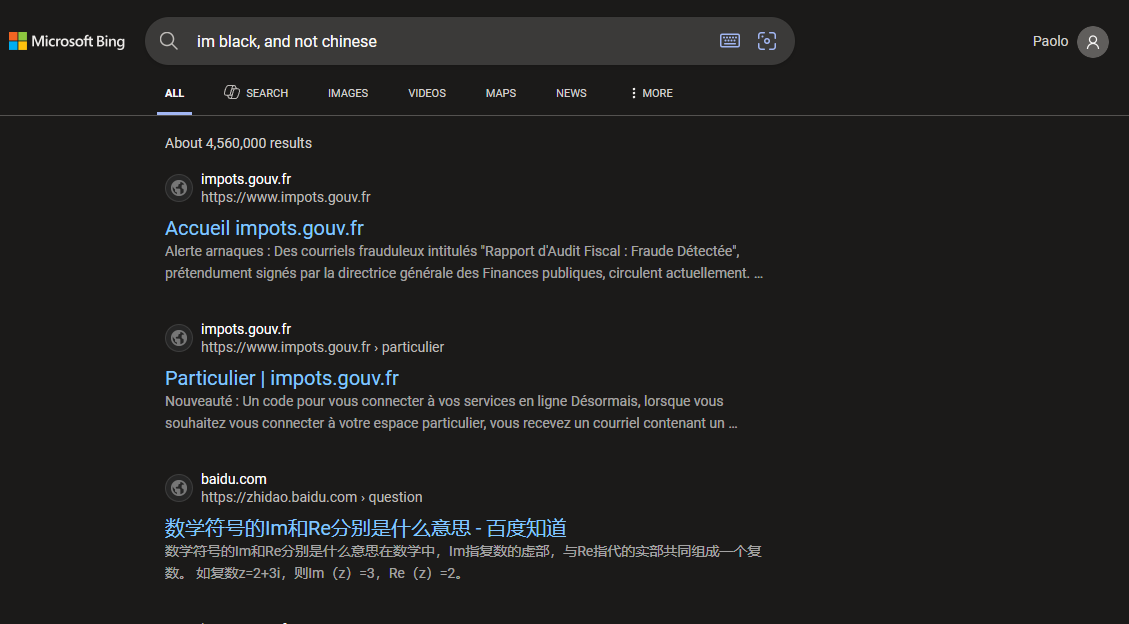Open the MAPS results tab
This screenshot has width=1129, height=624.
[500, 93]
